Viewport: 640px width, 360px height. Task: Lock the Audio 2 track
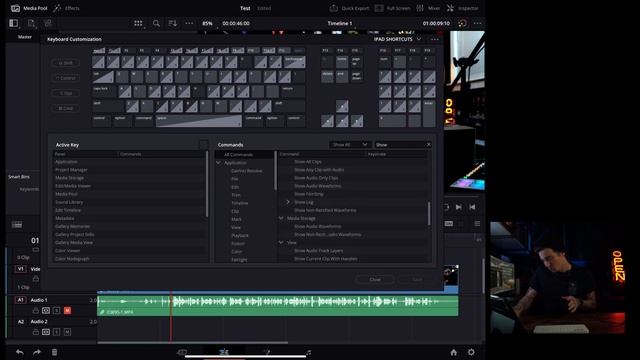(x=36, y=332)
